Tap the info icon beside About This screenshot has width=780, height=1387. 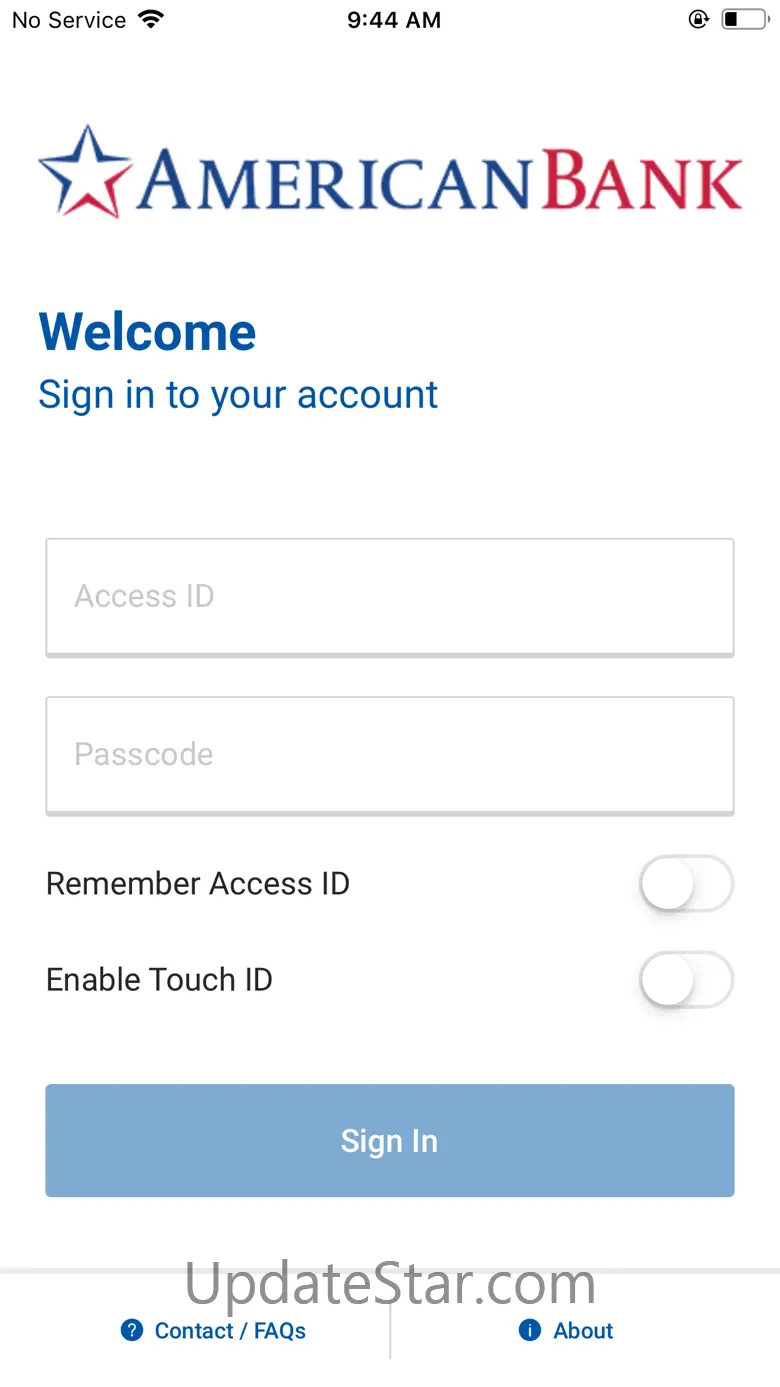coord(530,1330)
